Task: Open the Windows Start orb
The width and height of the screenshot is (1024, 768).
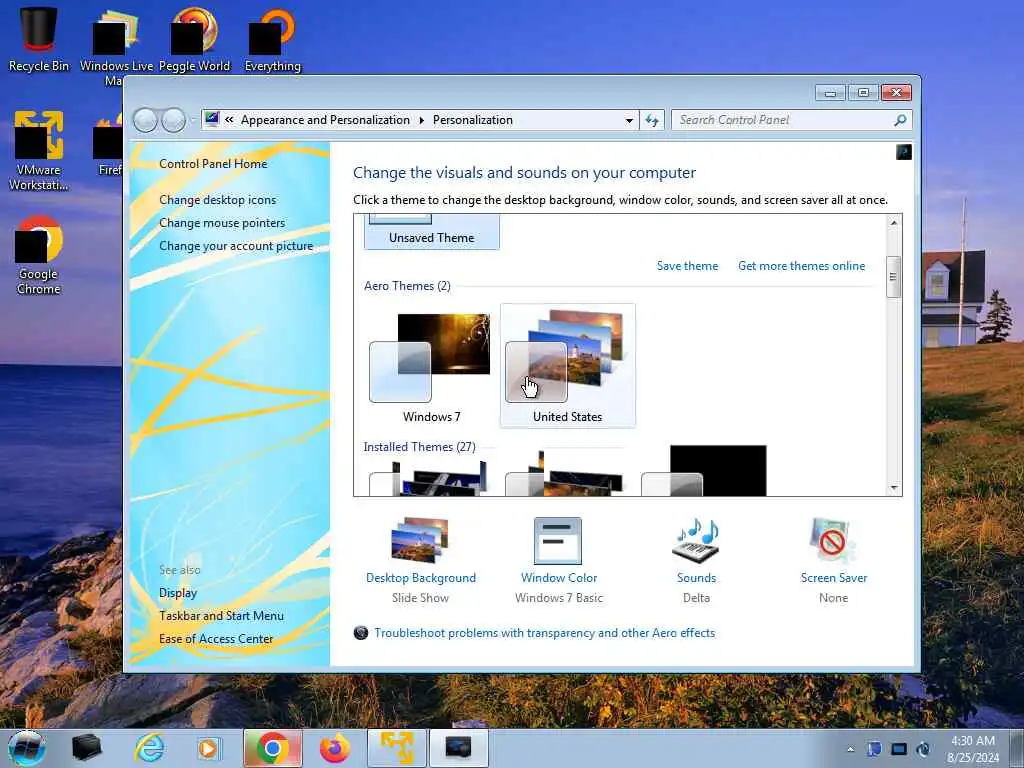Action: 27,748
